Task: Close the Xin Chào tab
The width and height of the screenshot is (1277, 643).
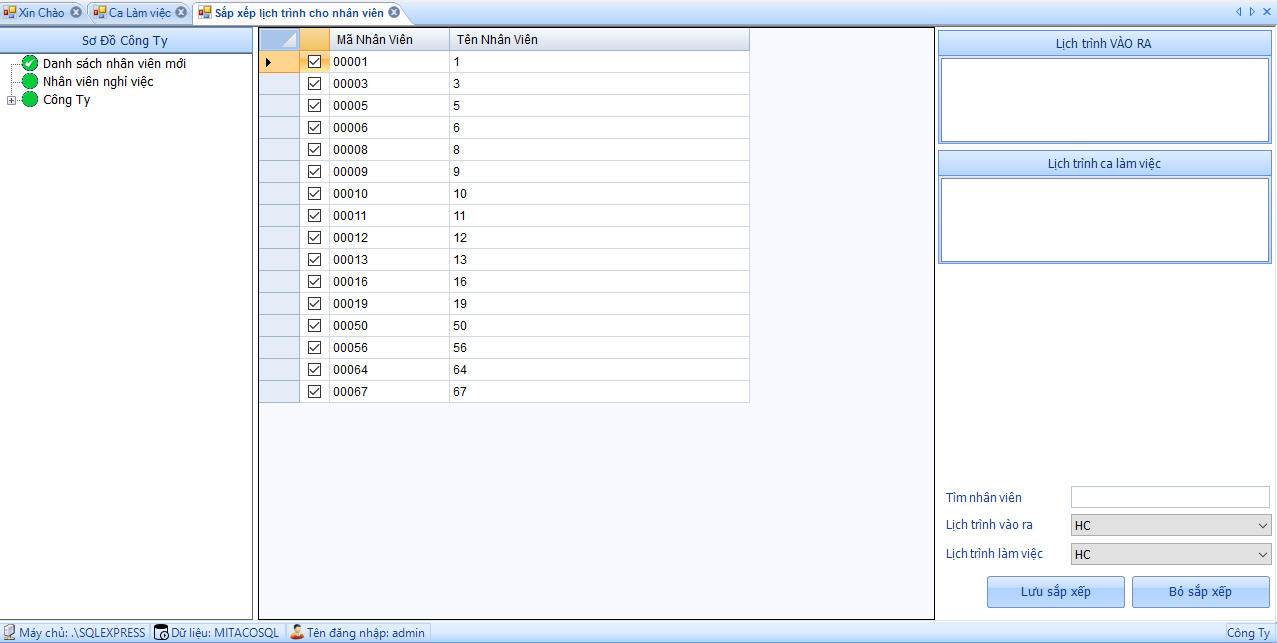Action: coord(76,12)
